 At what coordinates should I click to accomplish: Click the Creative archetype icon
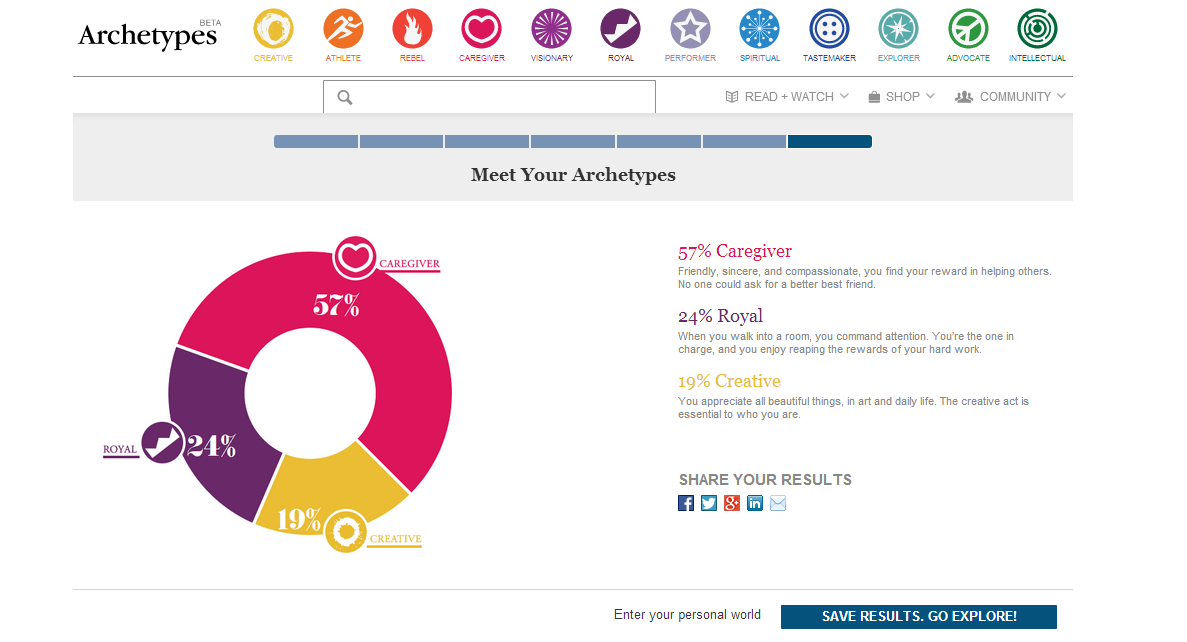pyautogui.click(x=273, y=29)
